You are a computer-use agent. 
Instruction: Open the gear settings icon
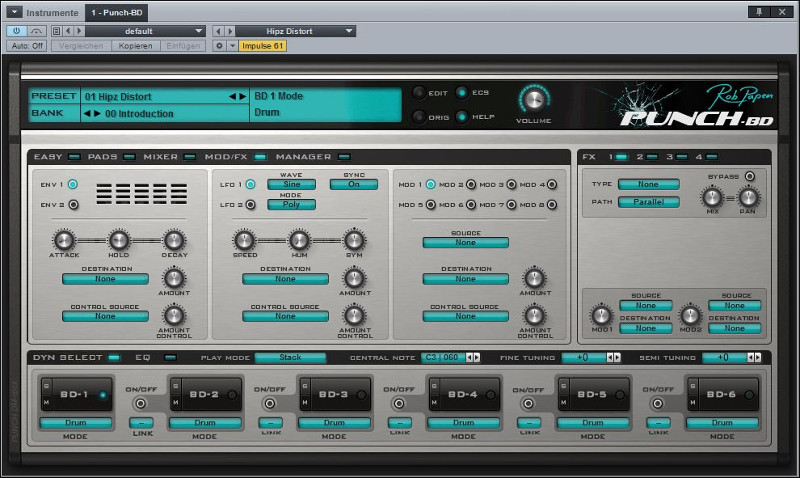[219, 46]
